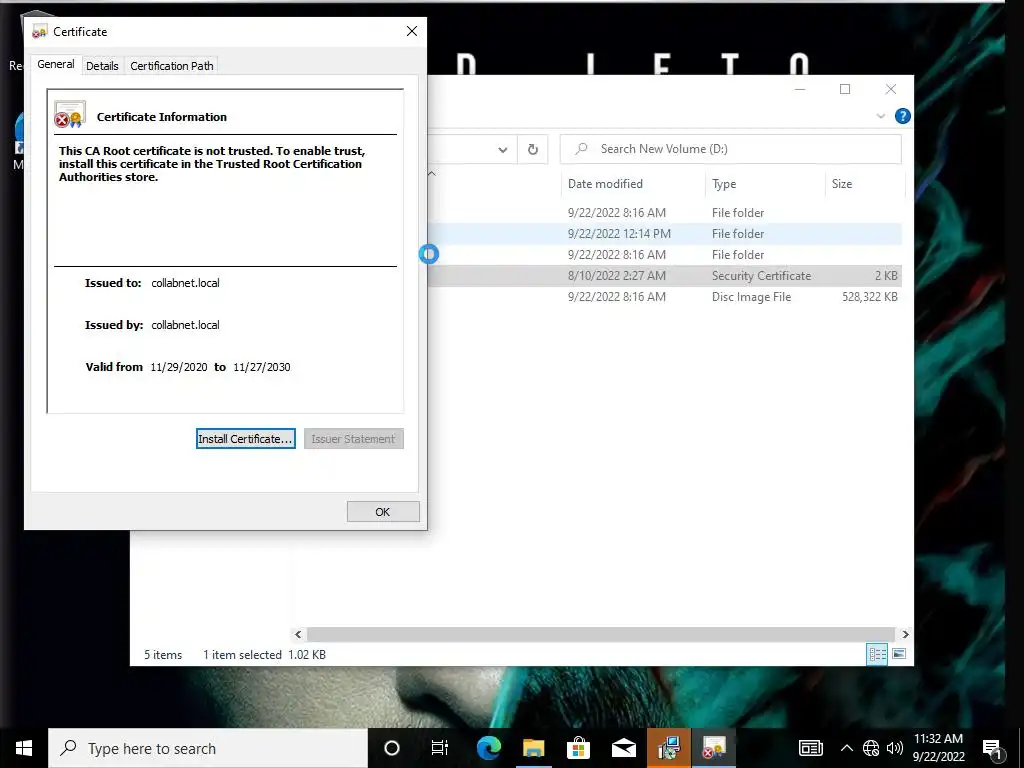Sort by Date modified column
This screenshot has width=1024, height=768.
(x=632, y=184)
